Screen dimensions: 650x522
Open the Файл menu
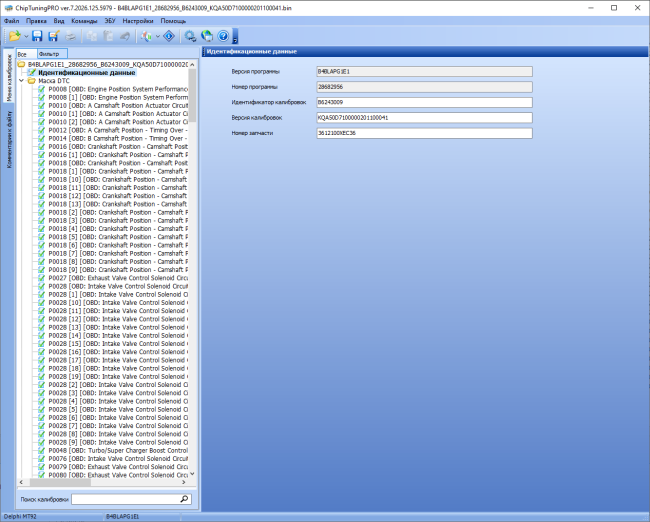[x=12, y=21]
